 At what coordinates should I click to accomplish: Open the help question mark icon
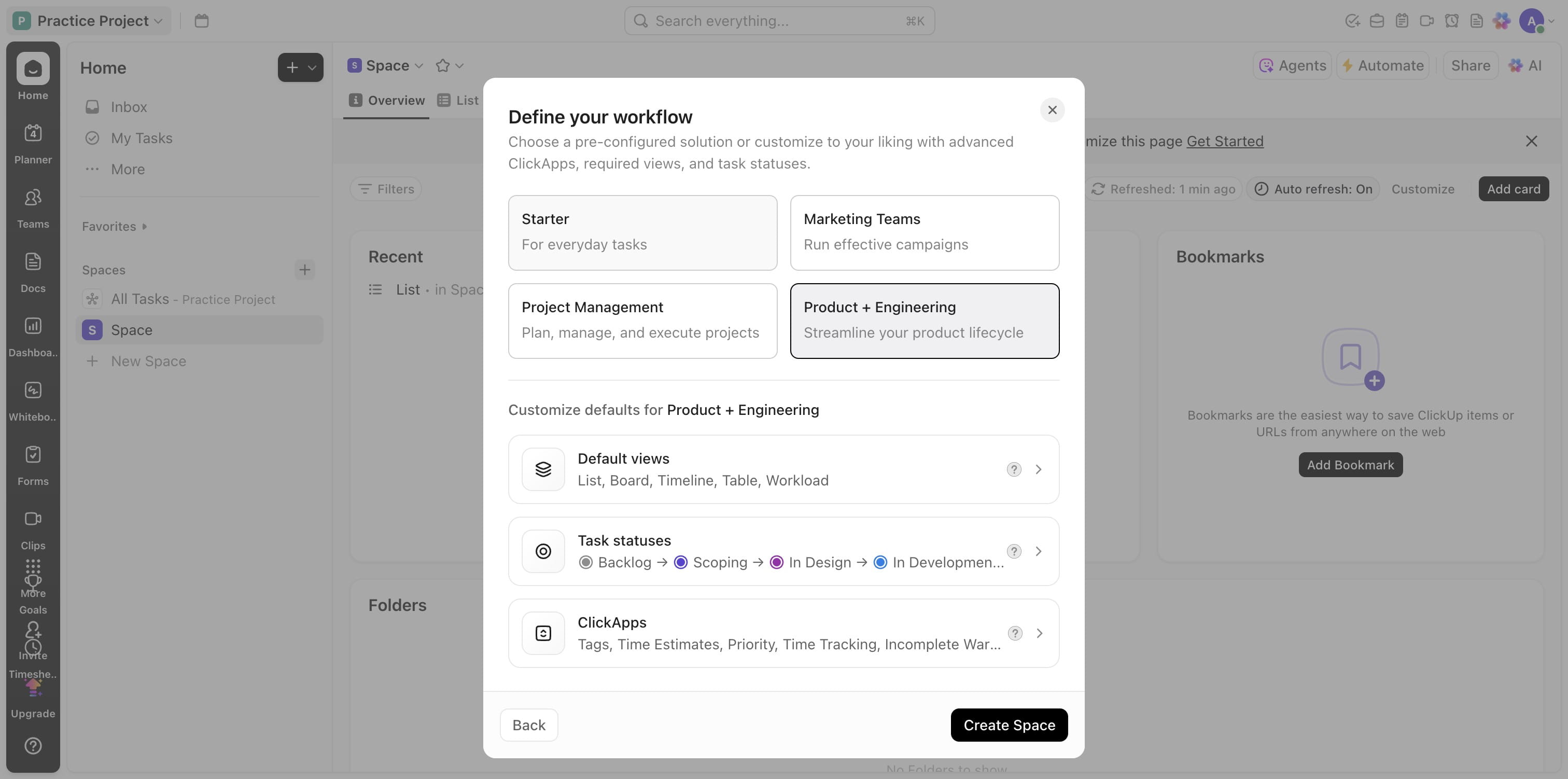pyautogui.click(x=33, y=745)
